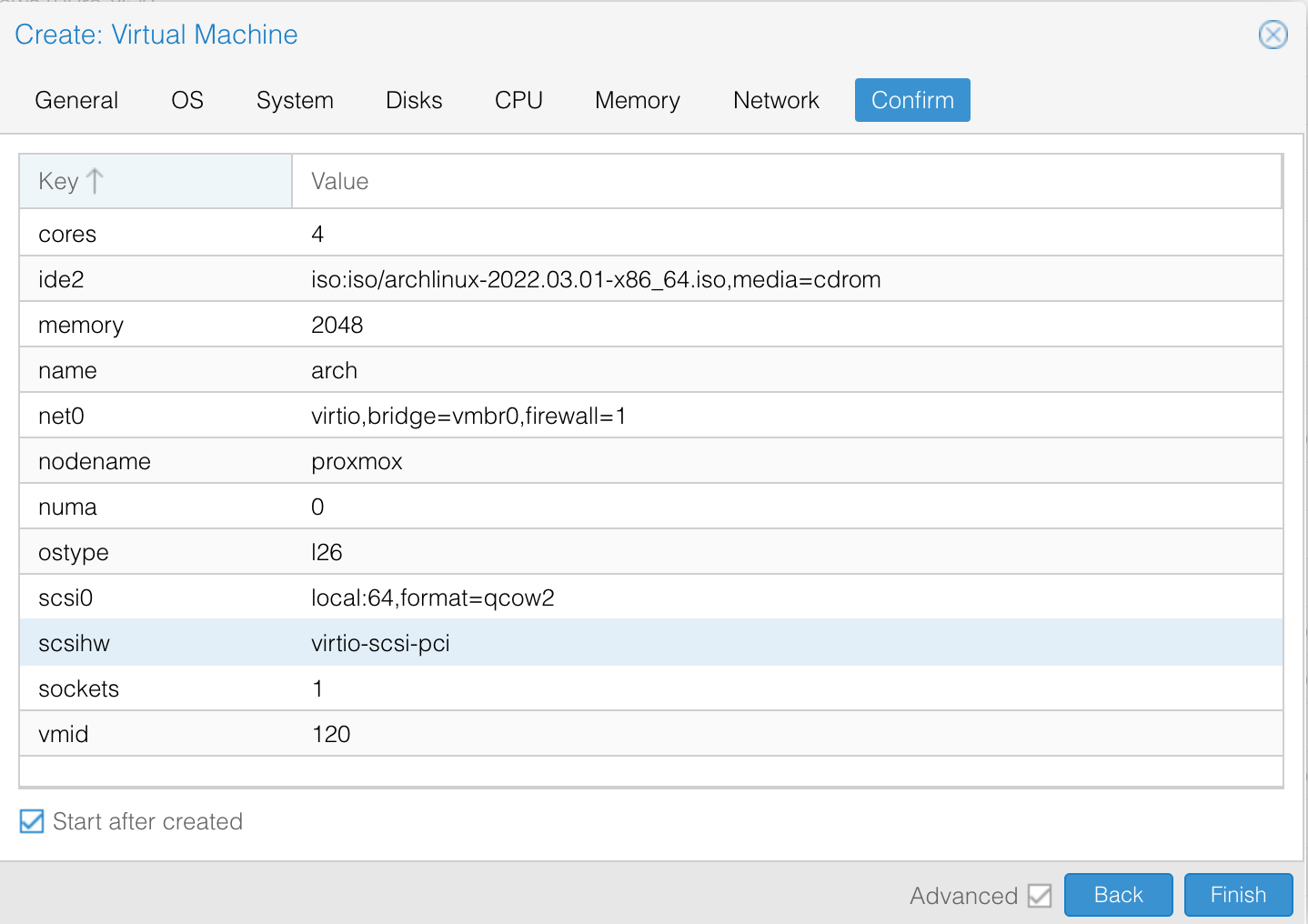Click the sort arrow beside Key
The width and height of the screenshot is (1308, 924).
click(x=95, y=181)
